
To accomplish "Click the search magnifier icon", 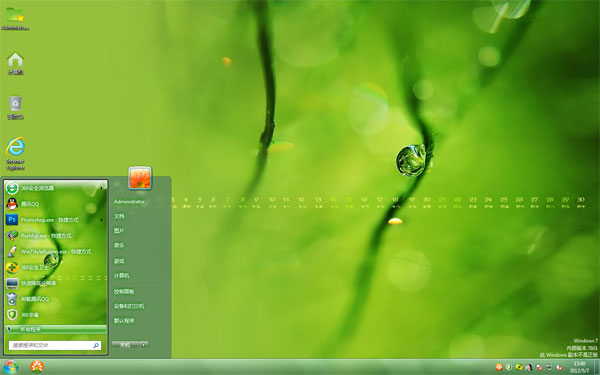I will pos(96,345).
